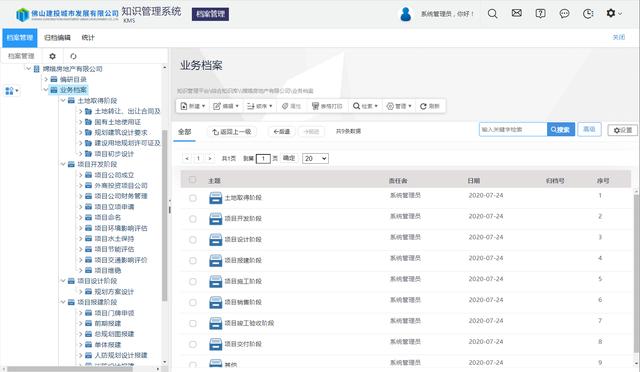Screen dimensions: 640x372
Task: Click the blue 搜索 search button
Action: coord(561,129)
